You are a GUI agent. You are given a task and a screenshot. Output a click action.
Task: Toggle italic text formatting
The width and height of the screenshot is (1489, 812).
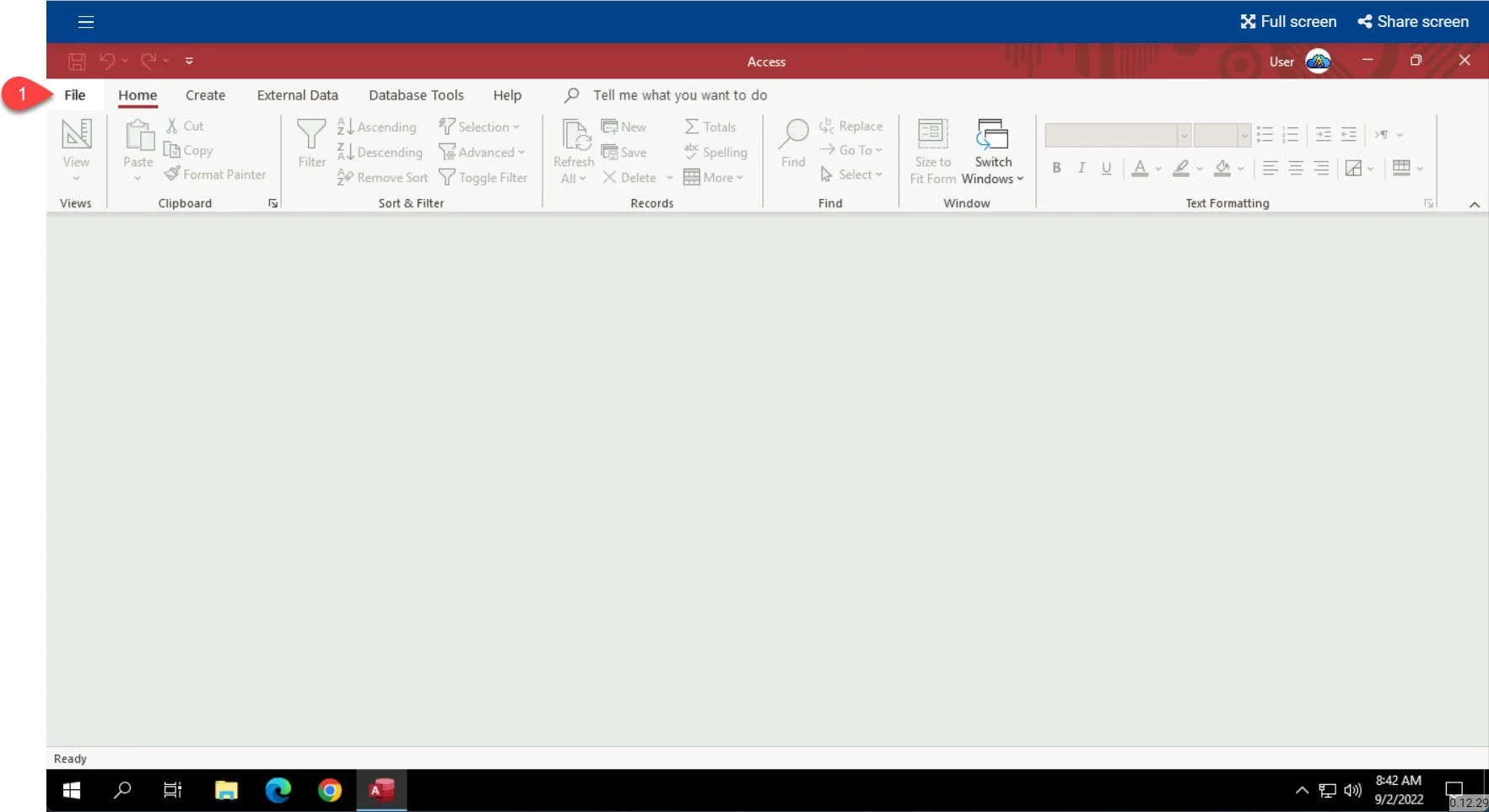(x=1081, y=168)
